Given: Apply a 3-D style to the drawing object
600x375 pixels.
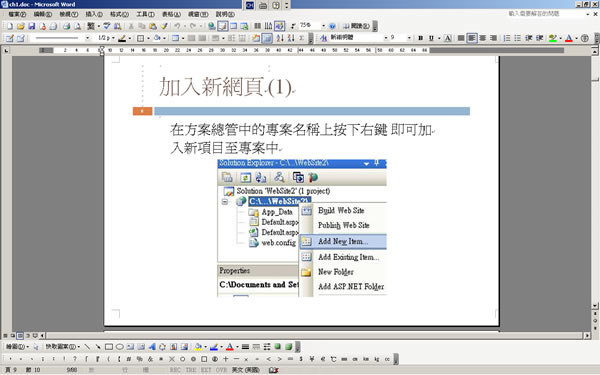Looking at the screenshot, I should point(288,347).
